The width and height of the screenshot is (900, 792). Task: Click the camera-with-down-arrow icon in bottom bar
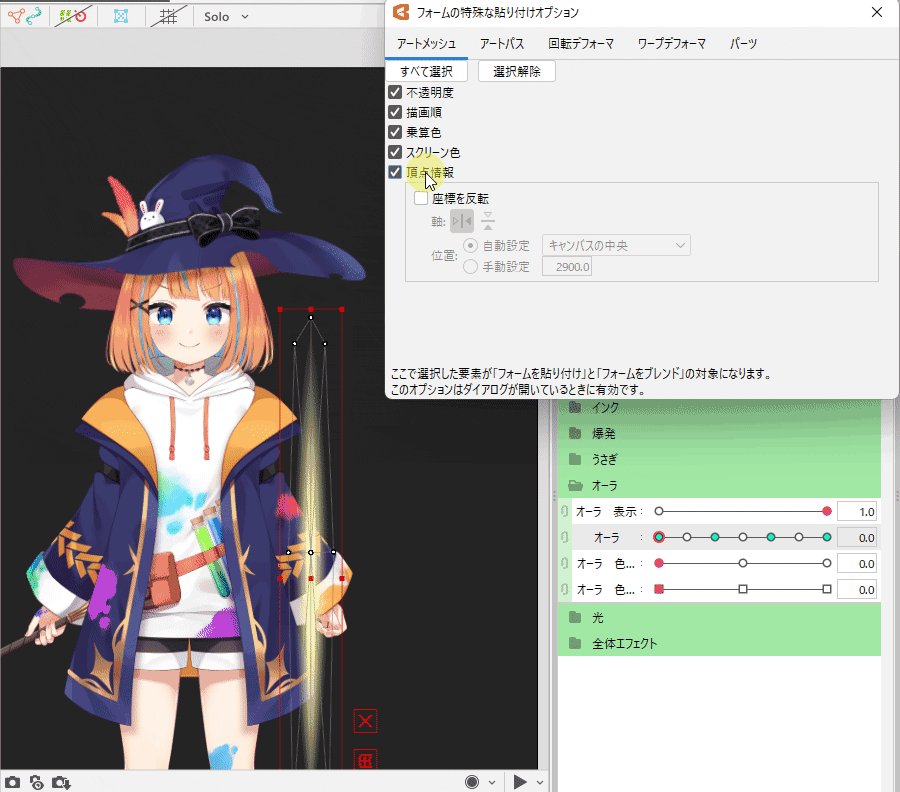[60, 782]
